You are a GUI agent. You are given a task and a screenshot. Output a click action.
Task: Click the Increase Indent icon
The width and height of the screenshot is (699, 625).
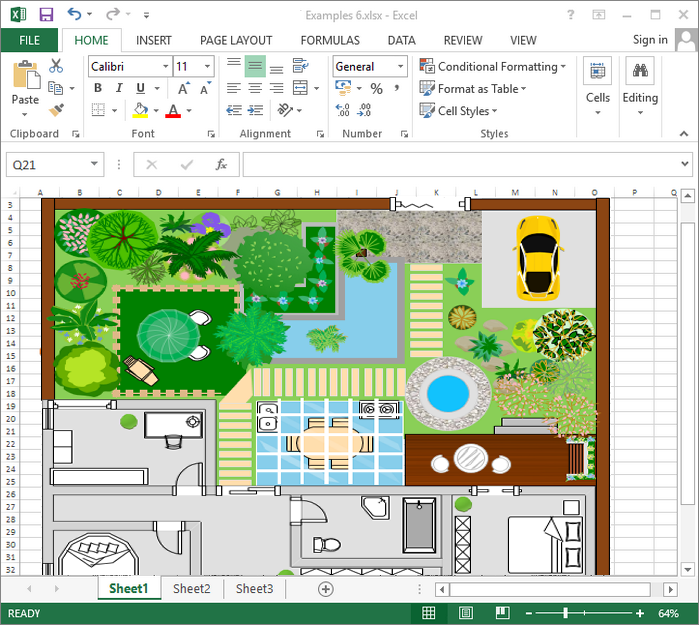[255, 110]
